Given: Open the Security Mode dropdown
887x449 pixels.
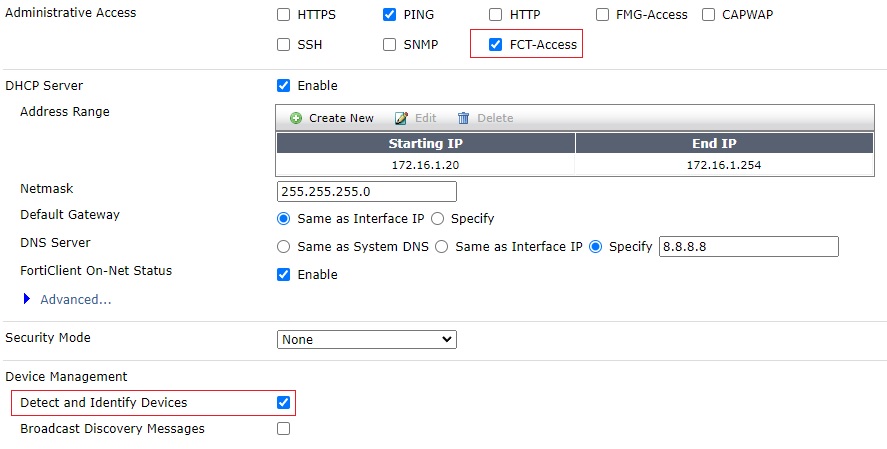Looking at the screenshot, I should [x=366, y=340].
